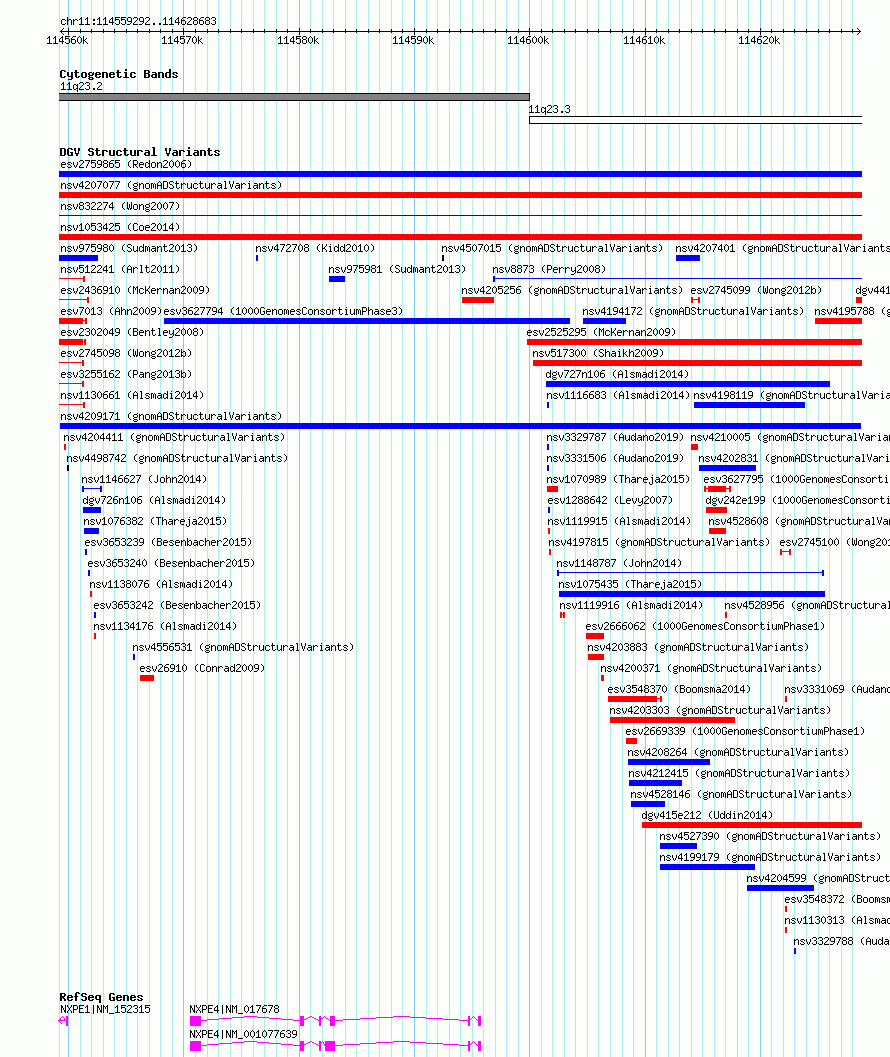Open esv2745099 (Wong2012b) variant
Viewport: 890px width, 1057px height.
pyautogui.click(x=756, y=289)
